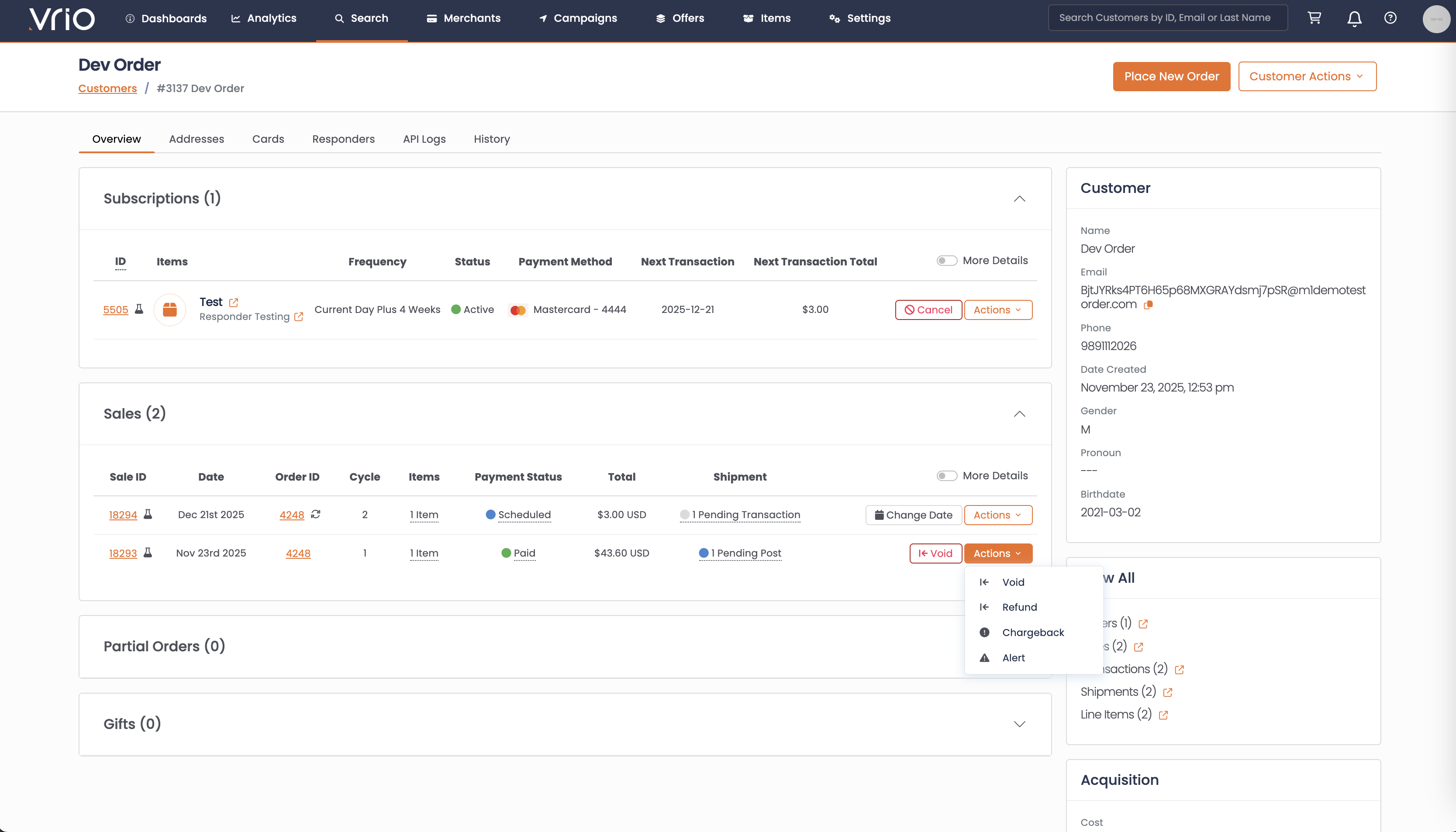Focus the customer search field
The height and width of the screenshot is (832, 1456).
(1167, 18)
